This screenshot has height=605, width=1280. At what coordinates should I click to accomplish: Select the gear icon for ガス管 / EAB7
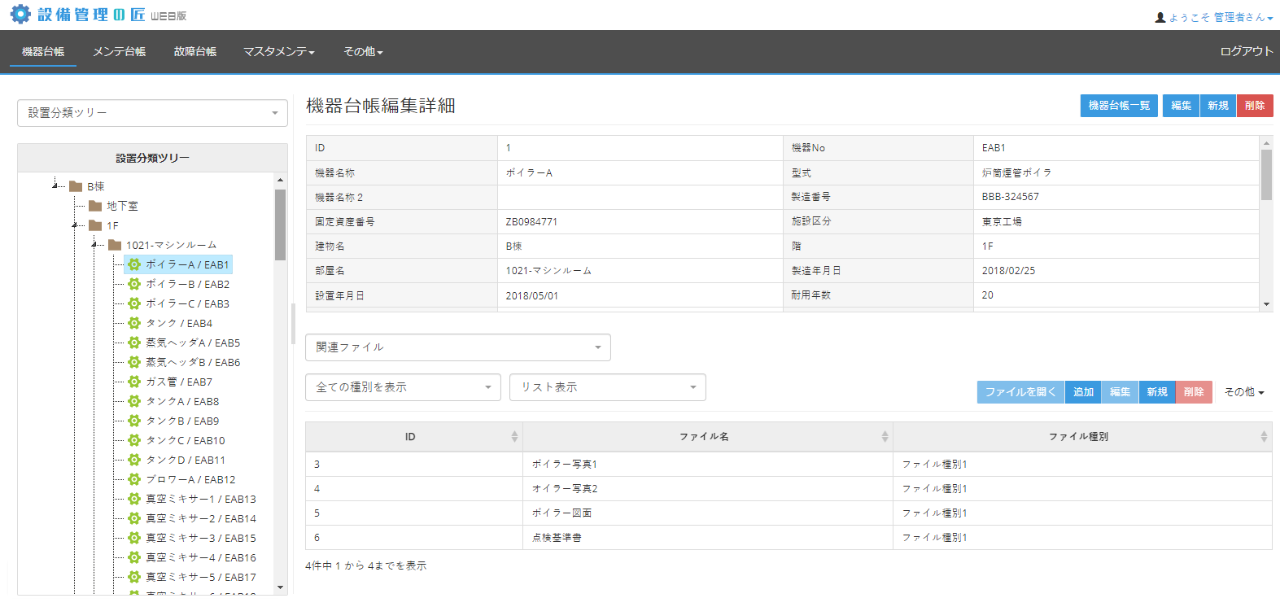(x=134, y=382)
